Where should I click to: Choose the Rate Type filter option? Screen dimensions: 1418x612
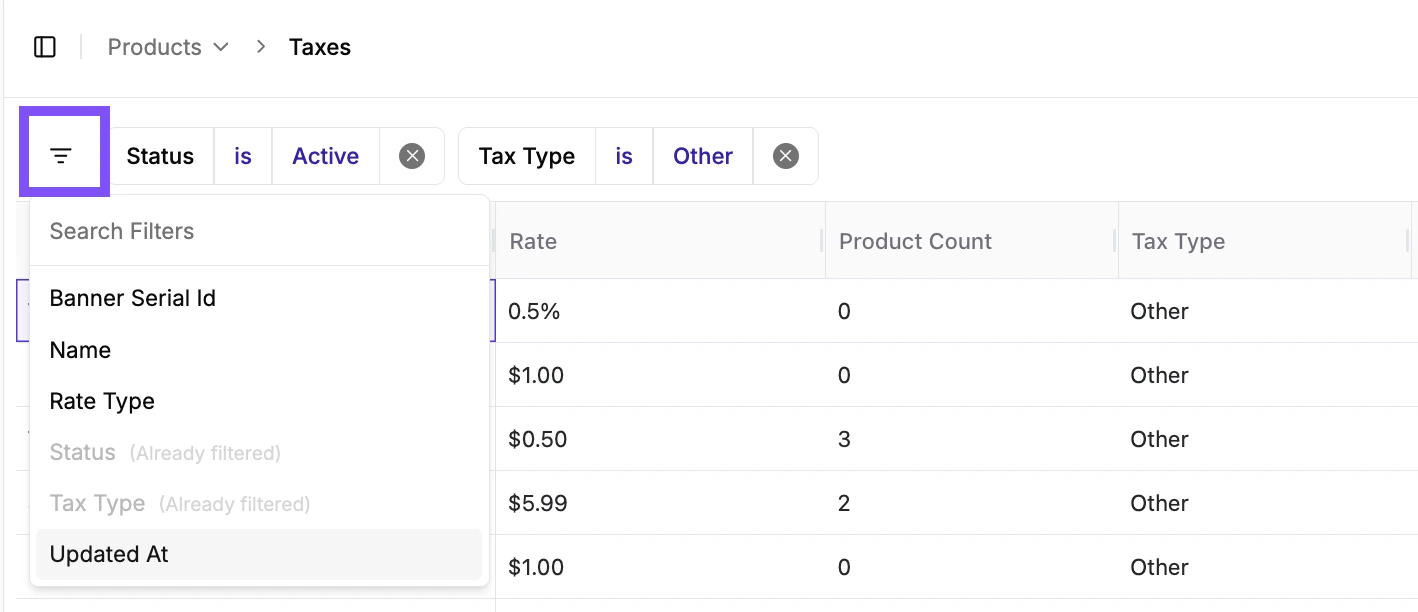(102, 401)
